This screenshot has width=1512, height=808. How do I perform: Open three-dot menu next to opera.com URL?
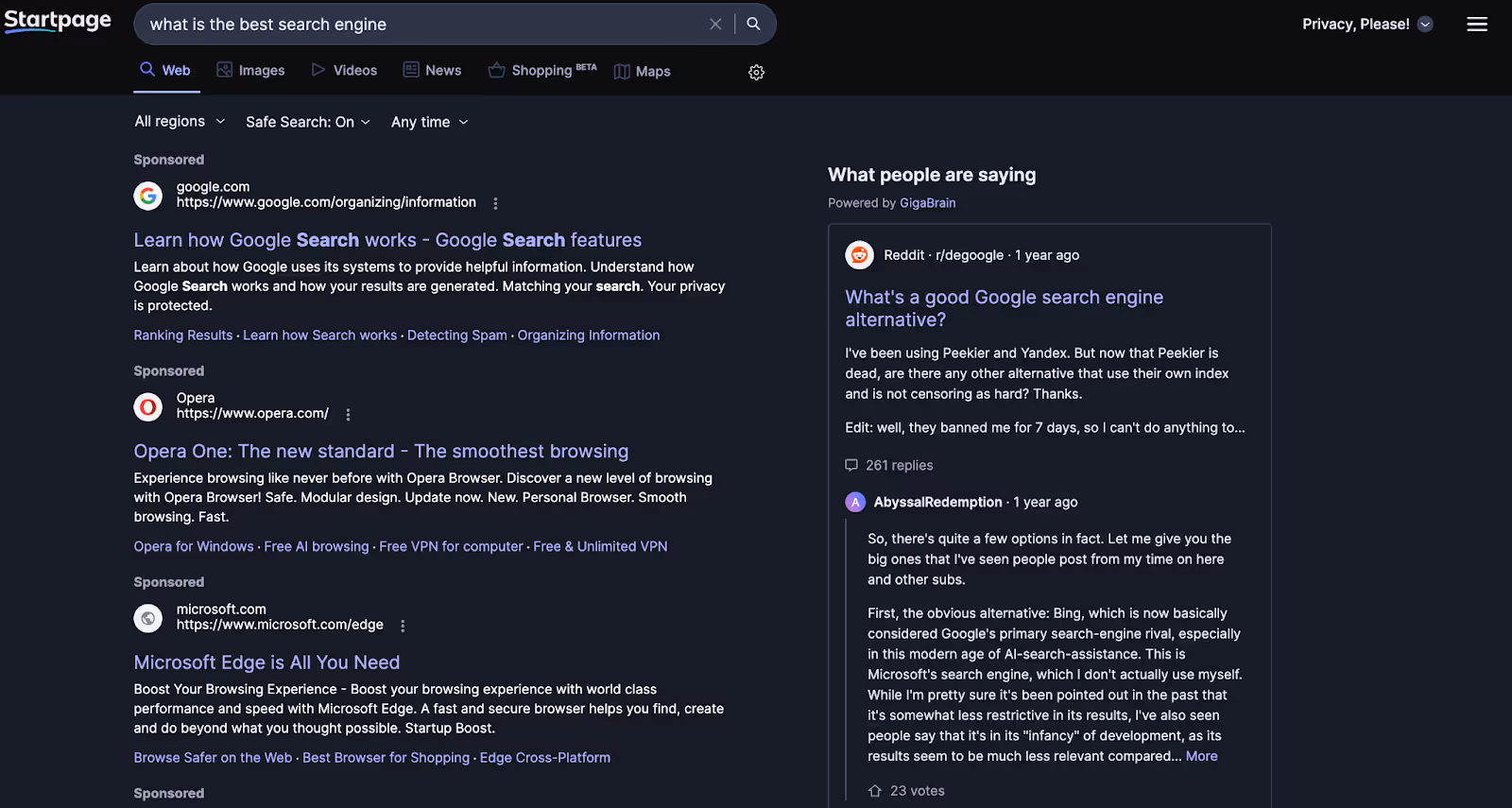click(348, 415)
